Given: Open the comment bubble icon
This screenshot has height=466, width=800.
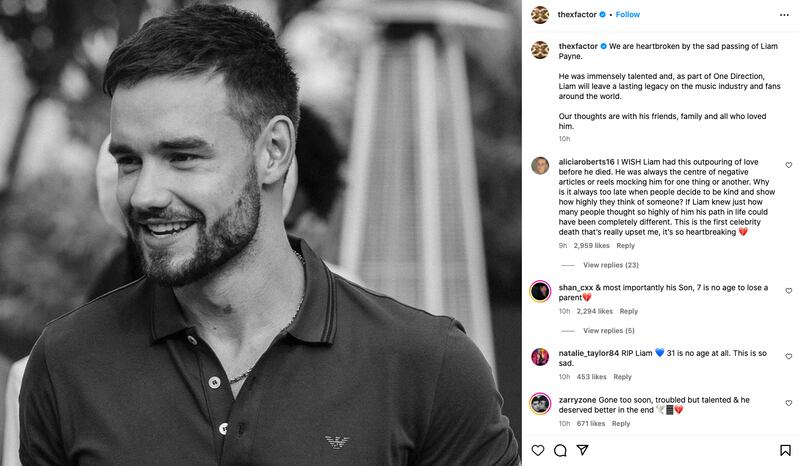Looking at the screenshot, I should (x=561, y=450).
